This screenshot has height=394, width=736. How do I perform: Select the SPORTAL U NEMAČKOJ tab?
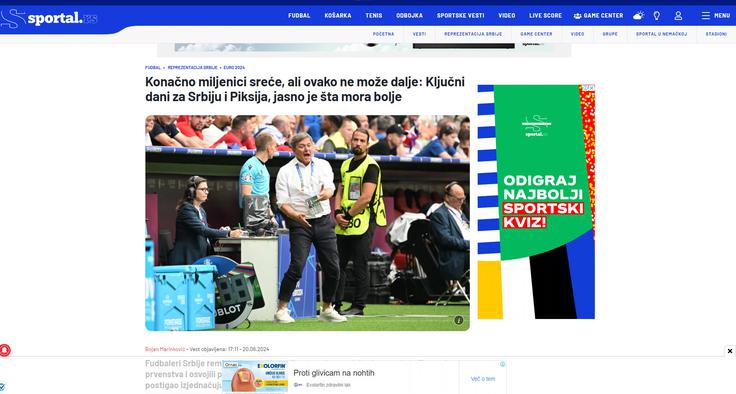661,34
